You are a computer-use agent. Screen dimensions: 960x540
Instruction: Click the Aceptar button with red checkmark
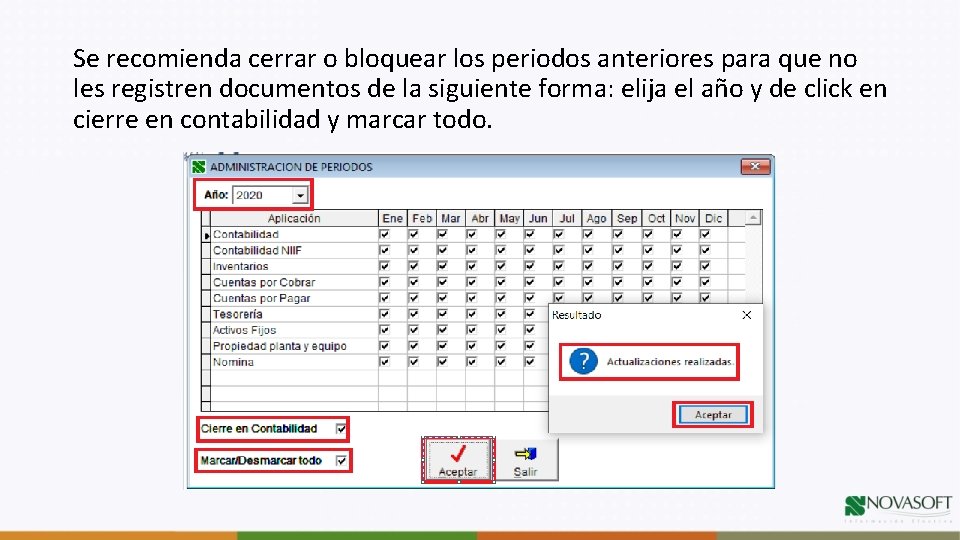point(458,460)
